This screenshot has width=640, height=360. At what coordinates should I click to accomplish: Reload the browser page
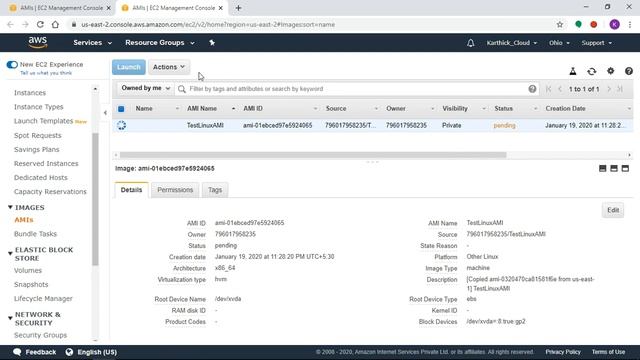(40, 24)
